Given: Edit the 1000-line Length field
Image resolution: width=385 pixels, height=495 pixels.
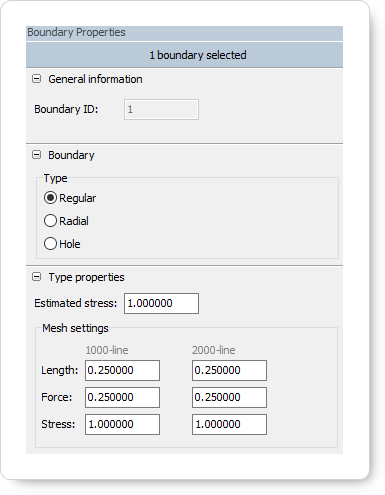Looking at the screenshot, I should [122, 370].
